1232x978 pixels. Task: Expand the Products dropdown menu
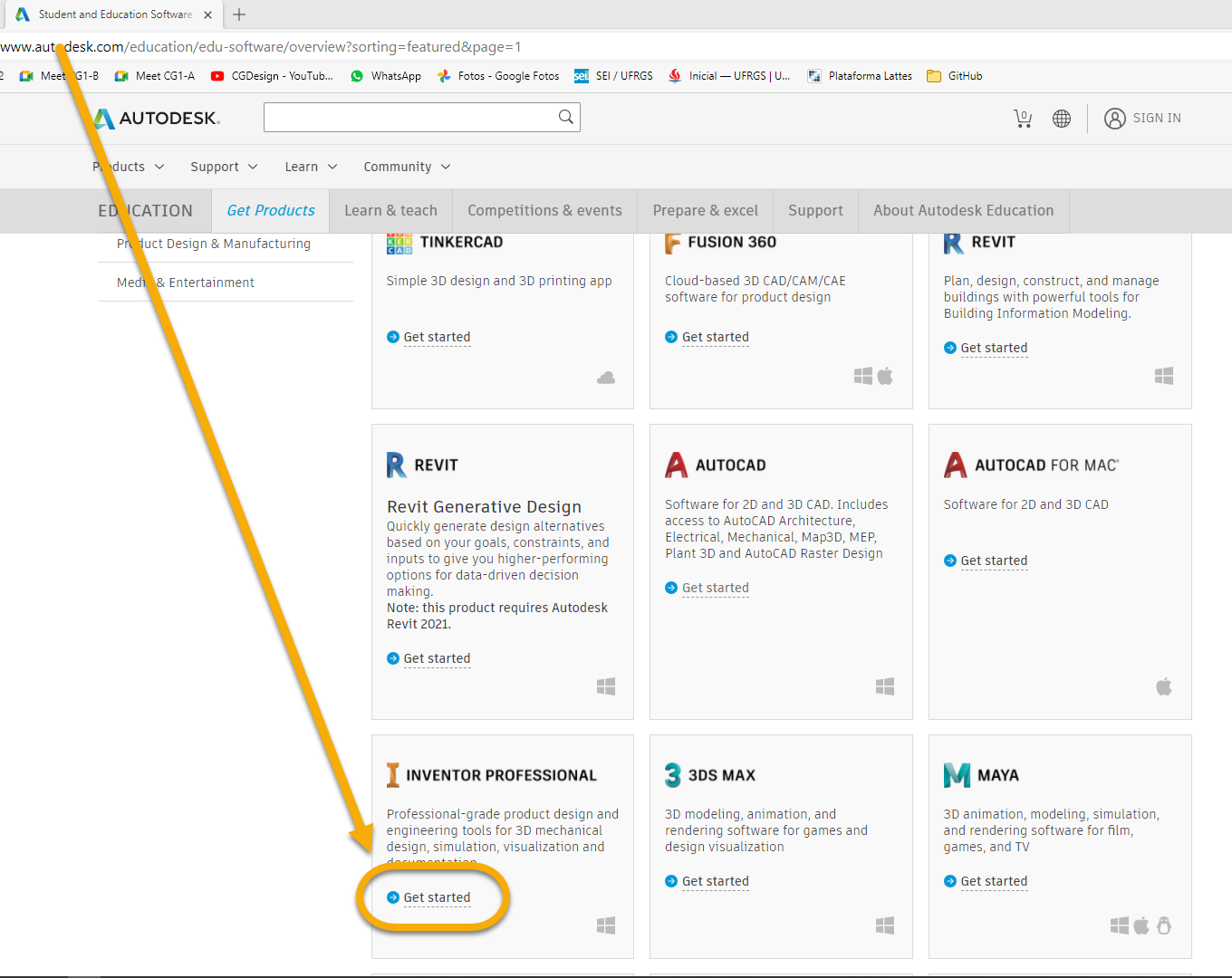tap(129, 167)
